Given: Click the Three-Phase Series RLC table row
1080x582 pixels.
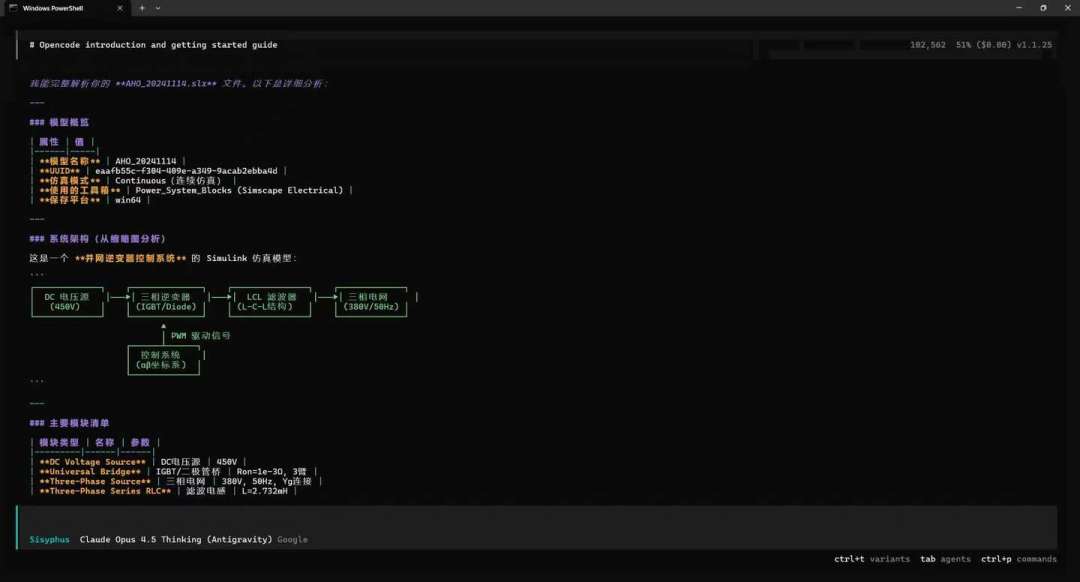Looking at the screenshot, I should (x=164, y=491).
